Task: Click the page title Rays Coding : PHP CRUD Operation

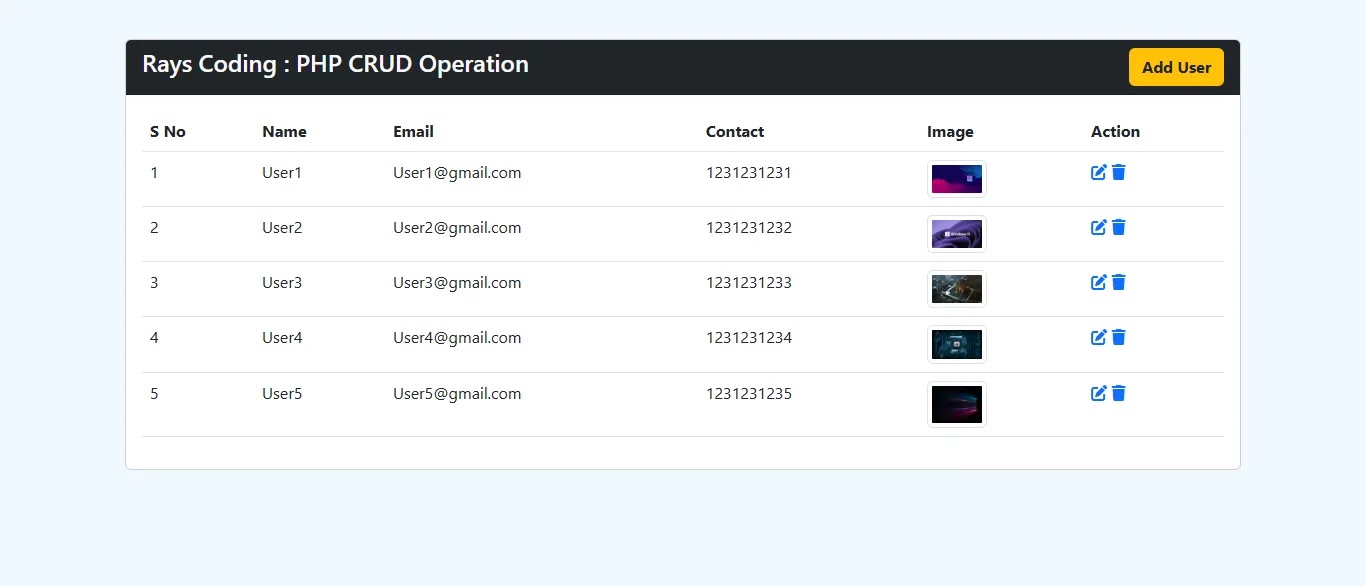Action: pos(335,64)
